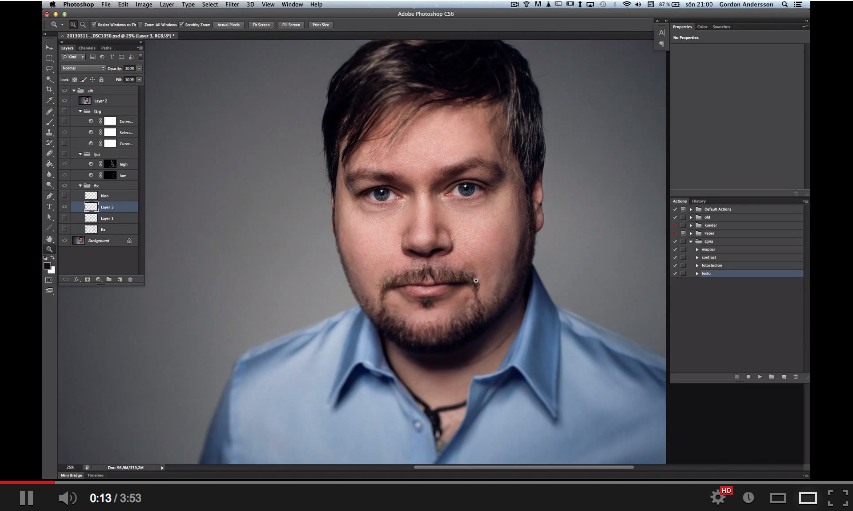Switch to the Channels tab

tap(86, 48)
